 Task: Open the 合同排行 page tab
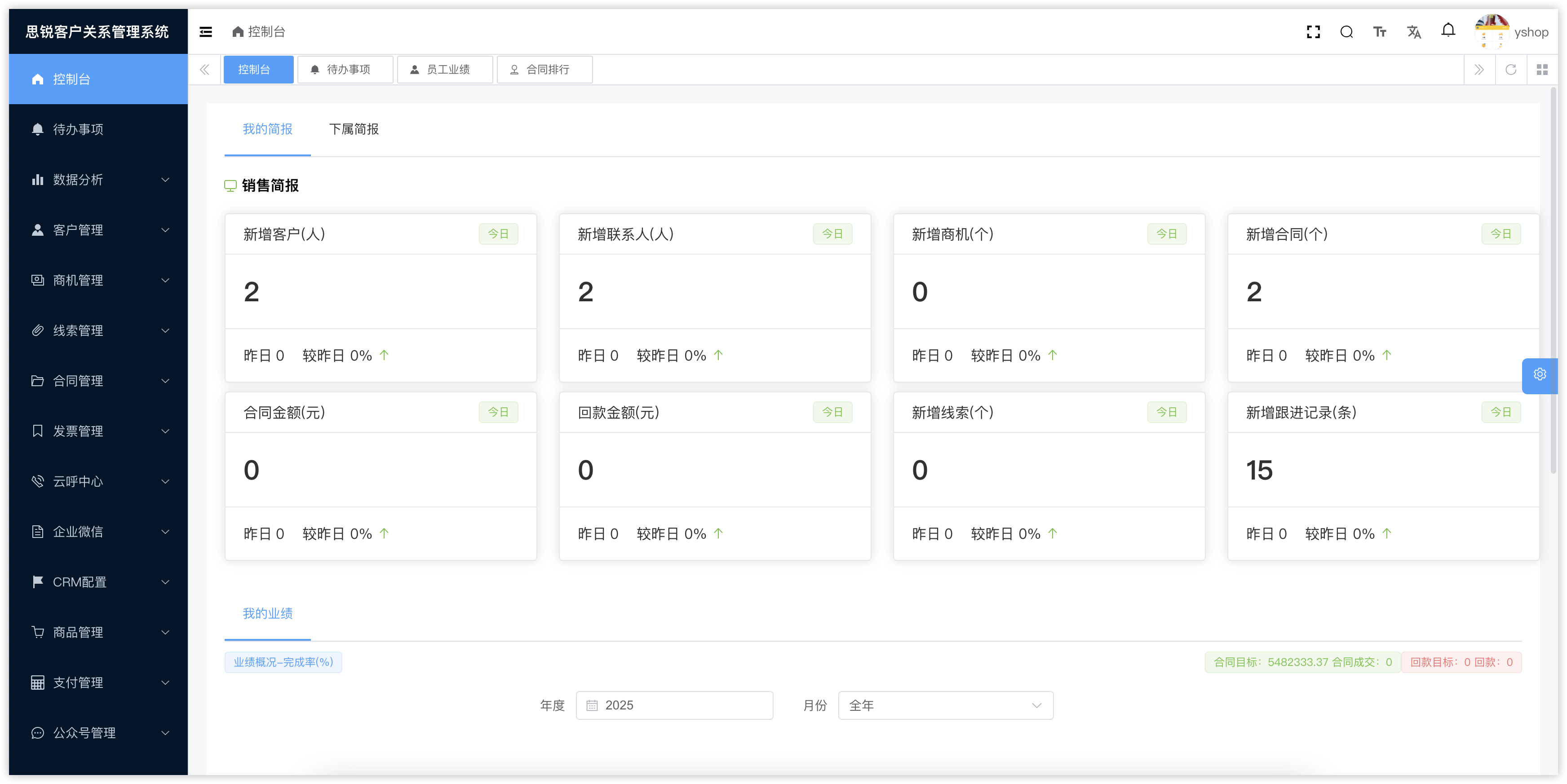point(544,69)
